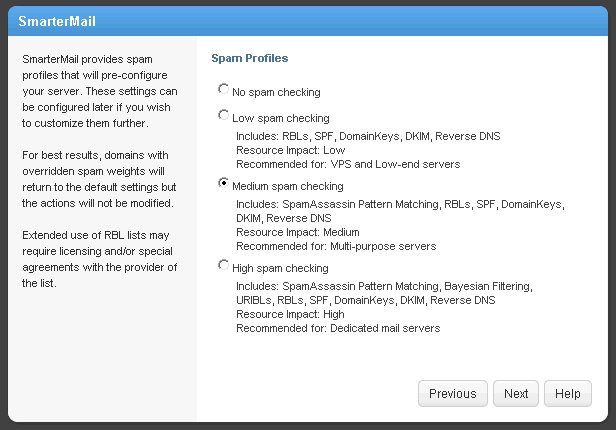
Task: Click the "Low spam checking" label text
Action: point(280,119)
